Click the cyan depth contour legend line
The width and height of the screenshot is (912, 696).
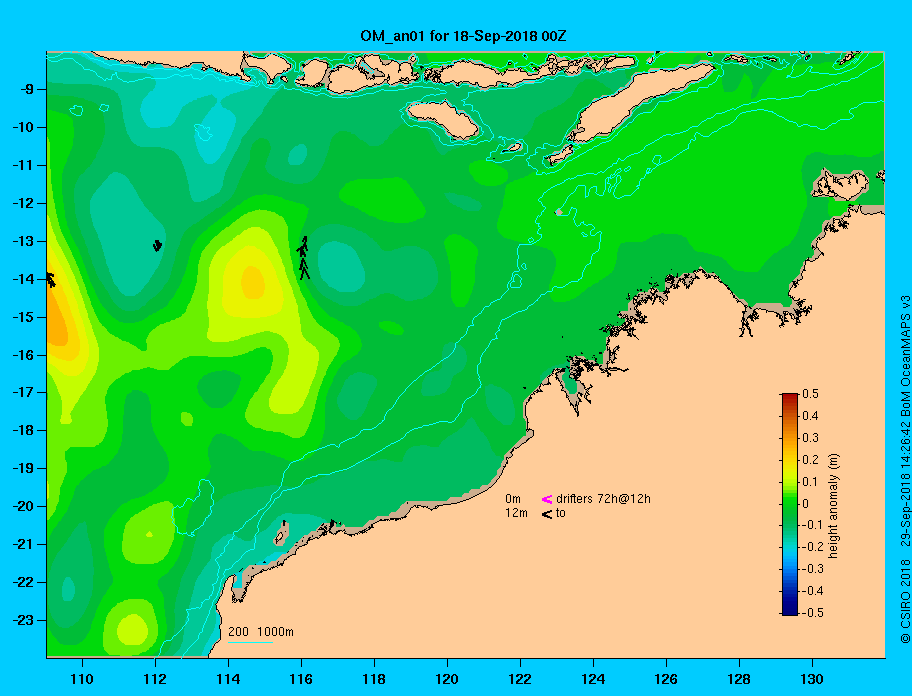coord(250,643)
